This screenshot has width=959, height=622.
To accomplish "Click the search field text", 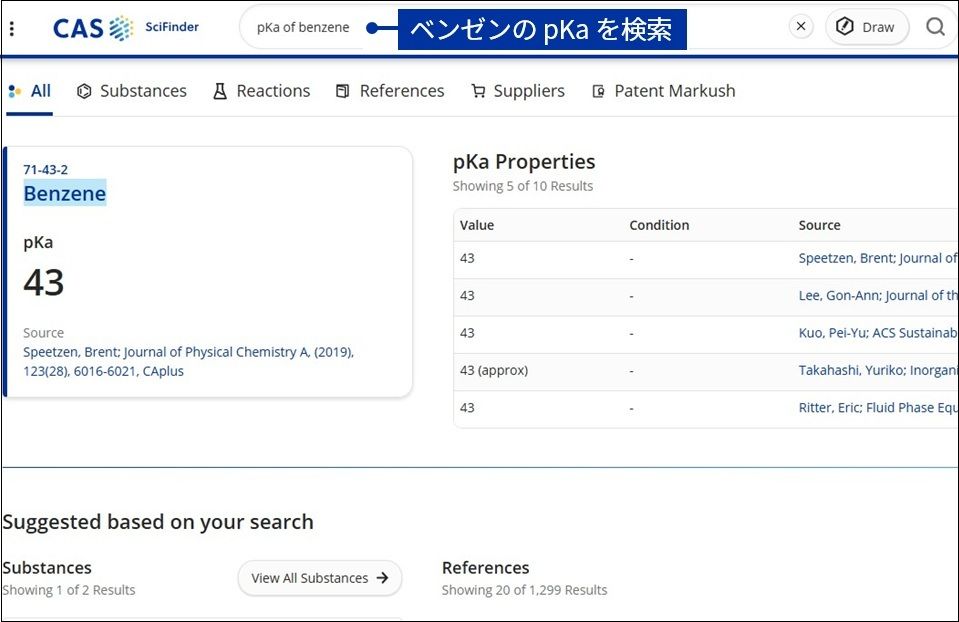I will [x=303, y=28].
